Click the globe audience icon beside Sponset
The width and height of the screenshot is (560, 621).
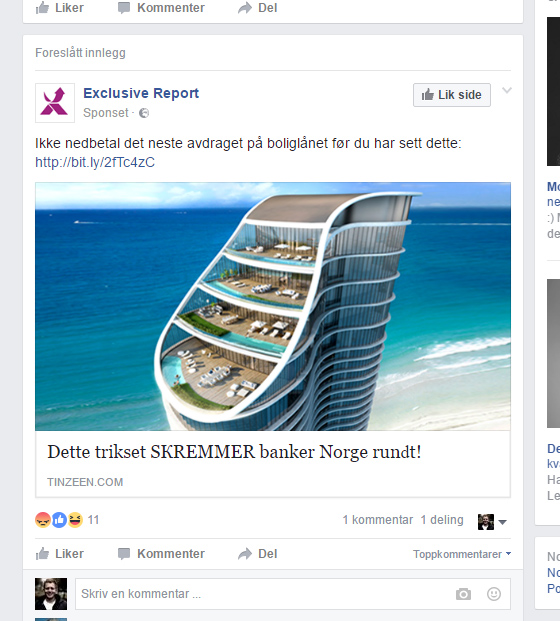click(144, 113)
